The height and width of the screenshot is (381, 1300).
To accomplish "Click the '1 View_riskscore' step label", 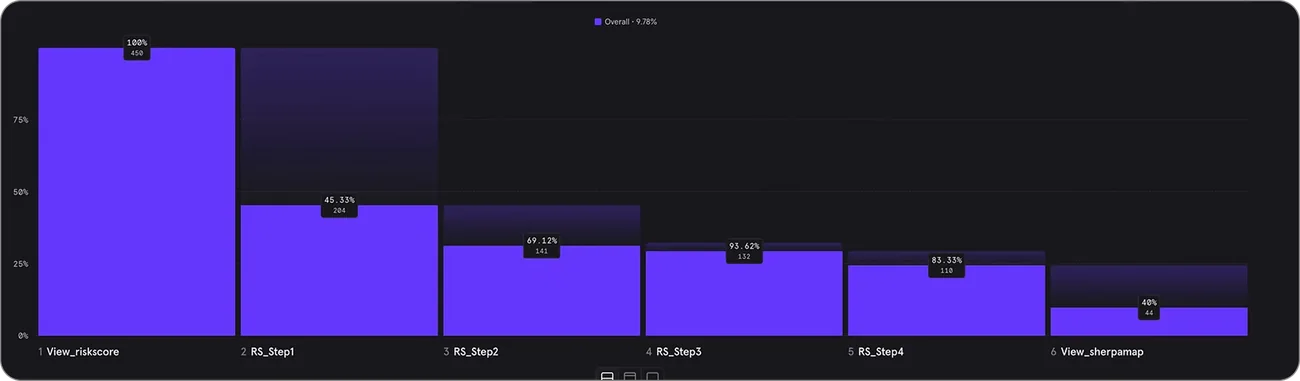I will click(x=79, y=352).
